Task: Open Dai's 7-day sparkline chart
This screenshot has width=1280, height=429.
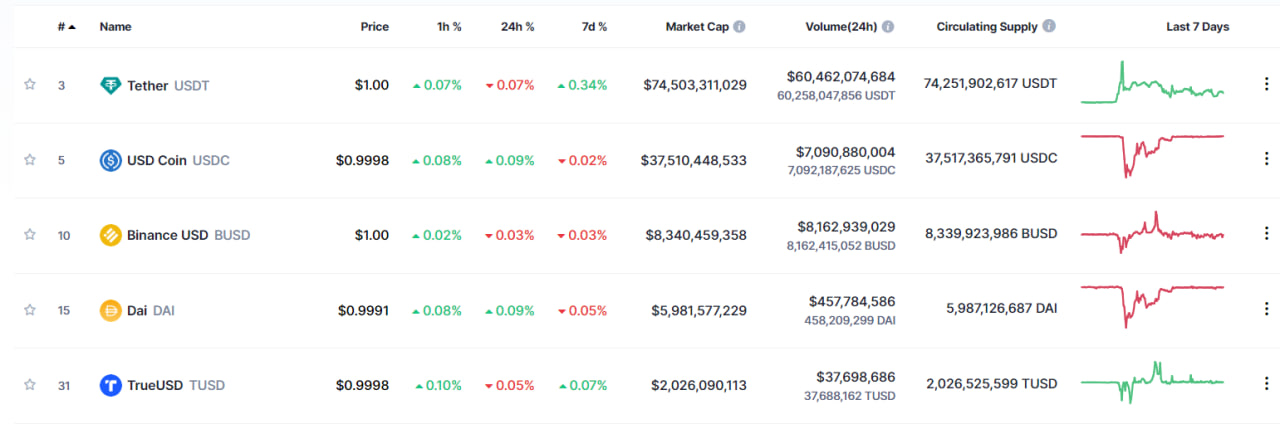Action: [x=1152, y=305]
